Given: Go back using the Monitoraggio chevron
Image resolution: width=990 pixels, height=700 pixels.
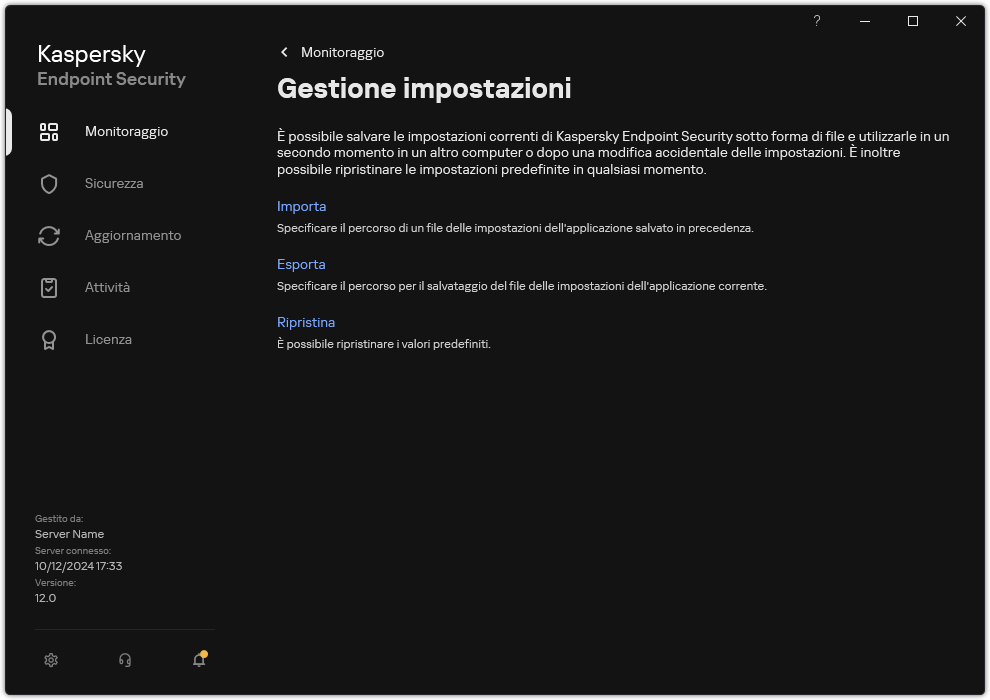Looking at the screenshot, I should [284, 52].
